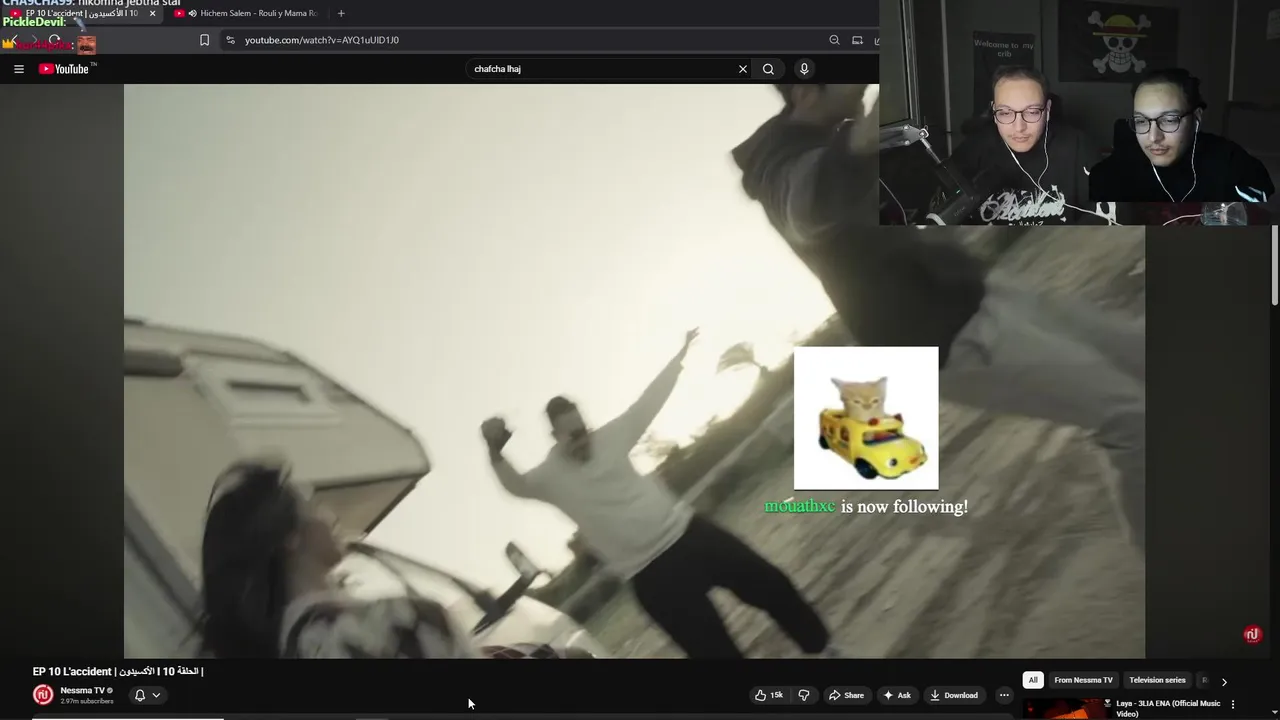Screen dimensions: 1280x720
Task: Open more actions three-dot menu under video
Action: pyautogui.click(x=1004, y=695)
